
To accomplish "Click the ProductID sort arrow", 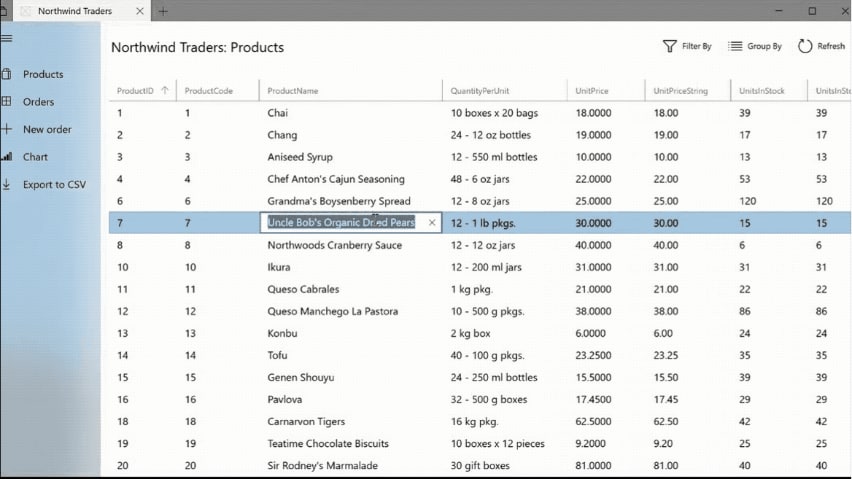I will 165,91.
